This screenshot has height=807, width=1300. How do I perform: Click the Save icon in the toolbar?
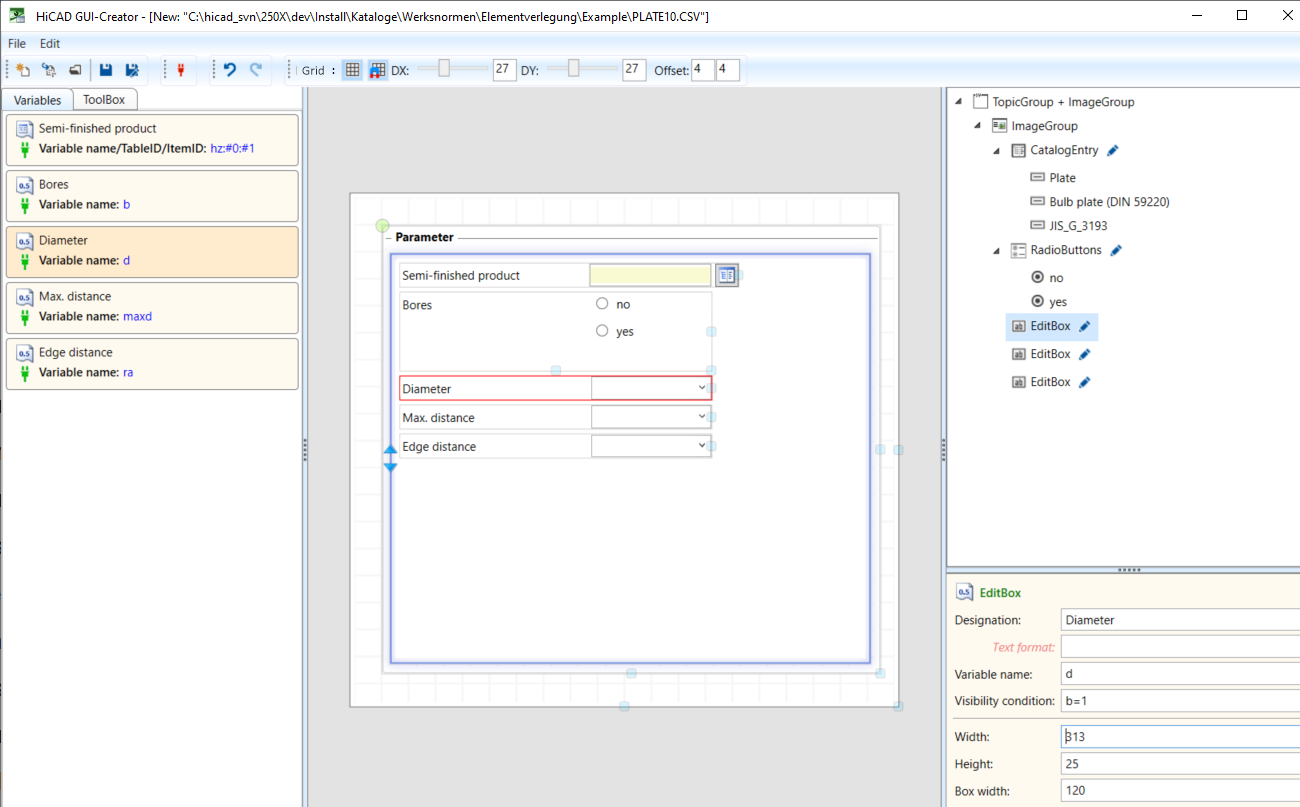[106, 70]
